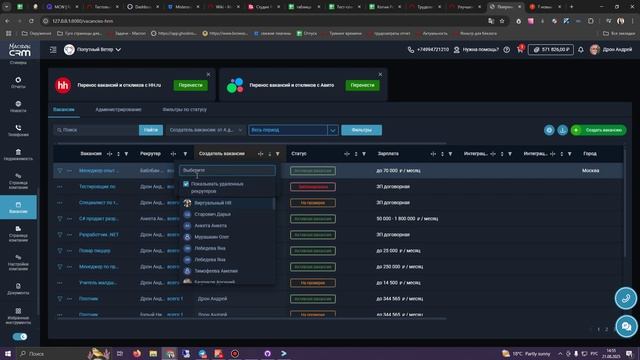Click the Поиск search input field
Viewport: 640px width, 360px height.
click(x=96, y=130)
